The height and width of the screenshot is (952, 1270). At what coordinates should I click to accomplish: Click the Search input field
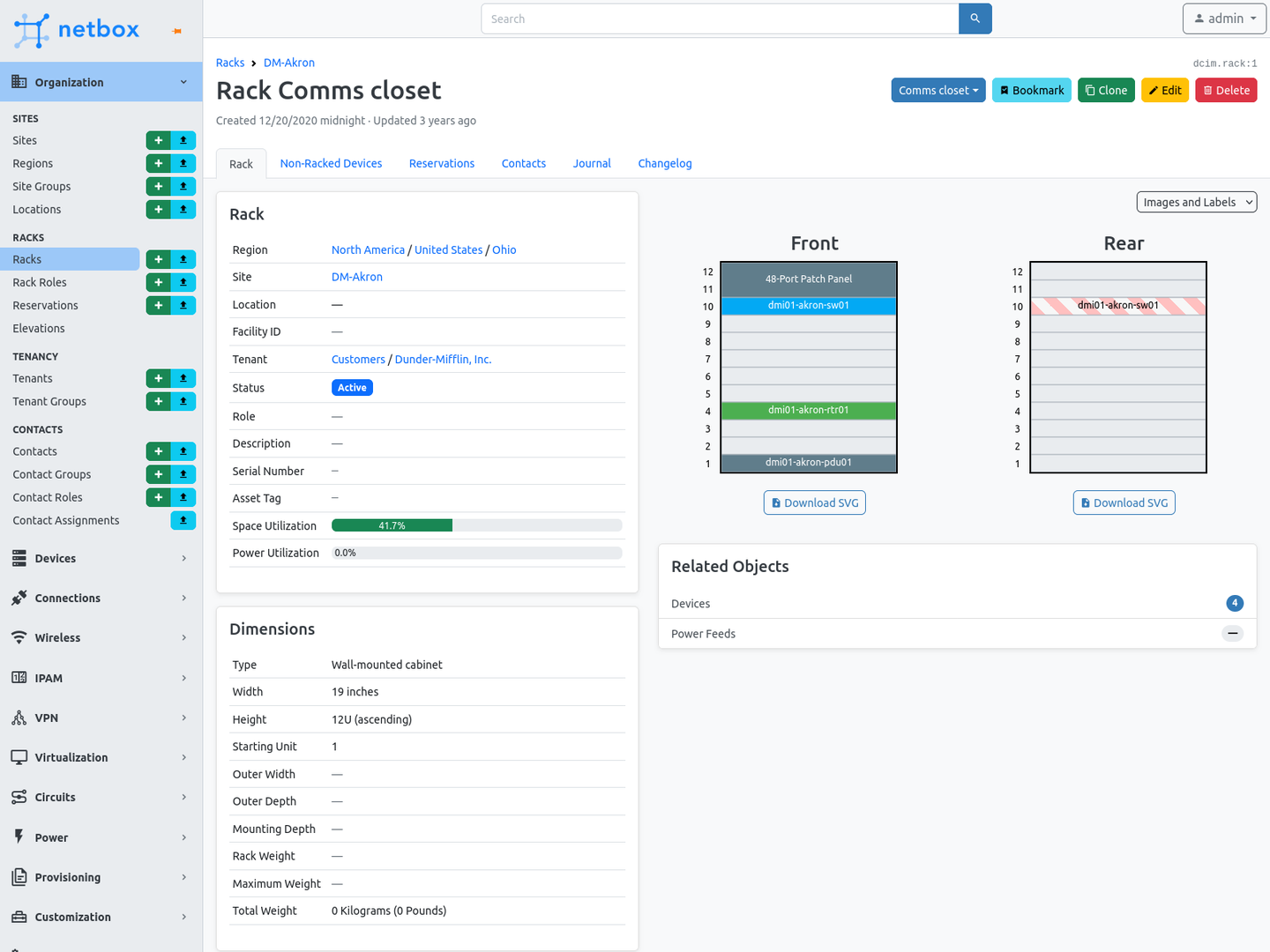[720, 19]
